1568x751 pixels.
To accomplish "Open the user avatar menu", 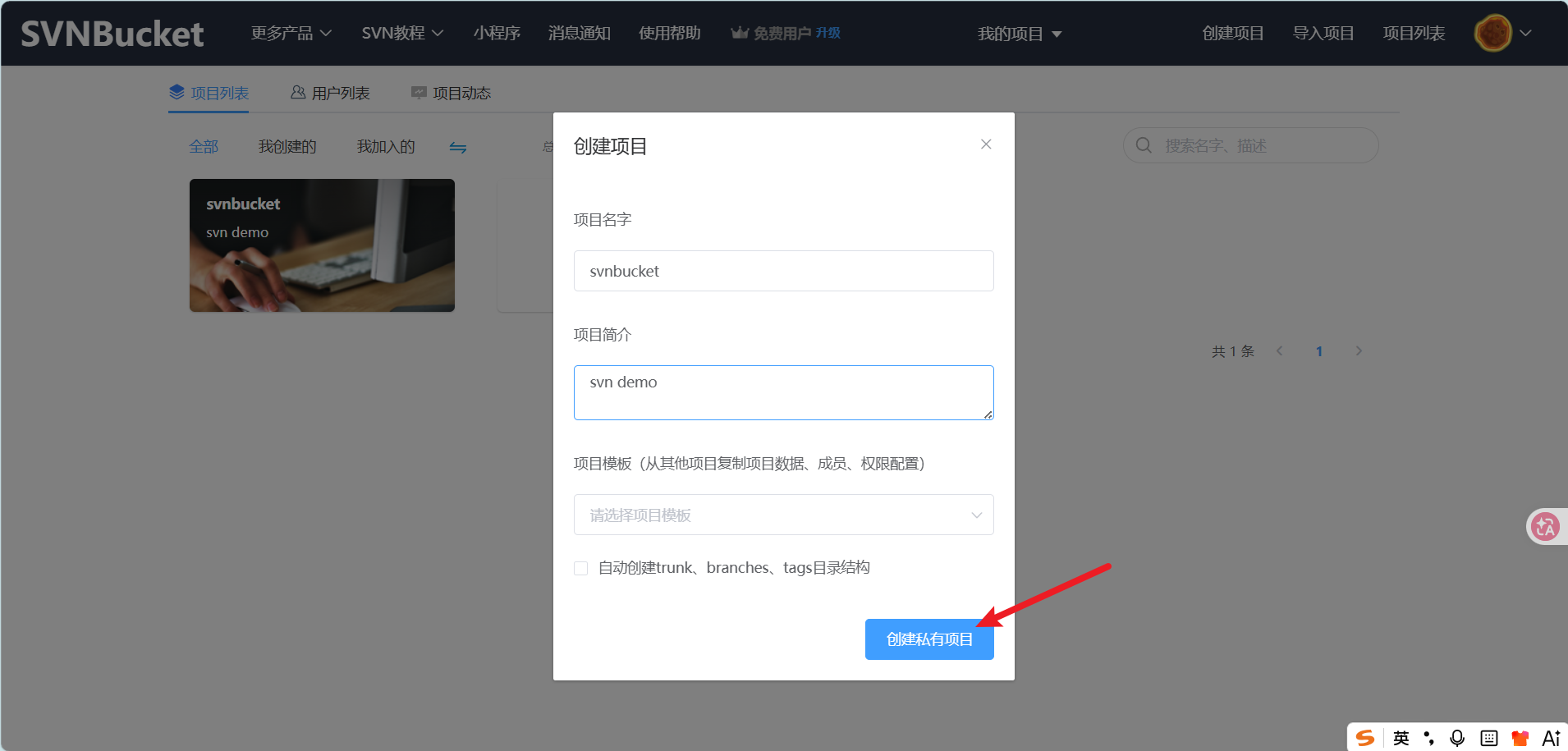I will pyautogui.click(x=1493, y=34).
